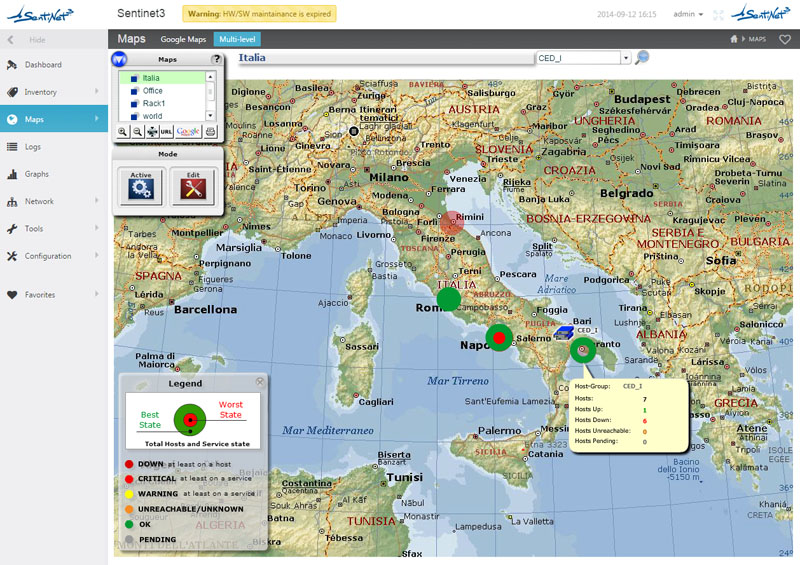This screenshot has height=565, width=800.
Task: Expand the Configuration submenu arrow
Action: (x=96, y=255)
